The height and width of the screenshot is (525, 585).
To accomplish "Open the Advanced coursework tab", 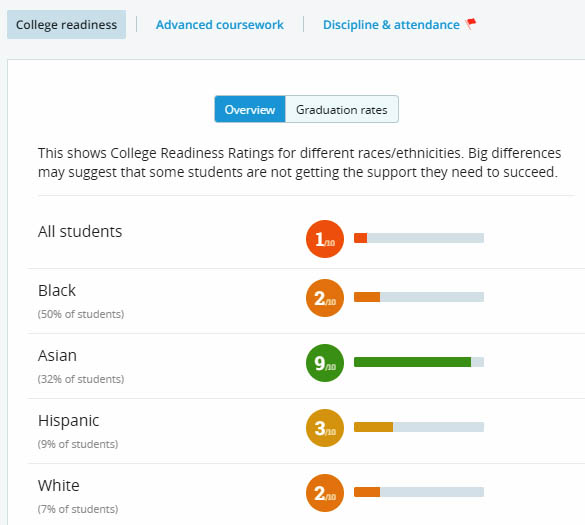I will (x=220, y=25).
